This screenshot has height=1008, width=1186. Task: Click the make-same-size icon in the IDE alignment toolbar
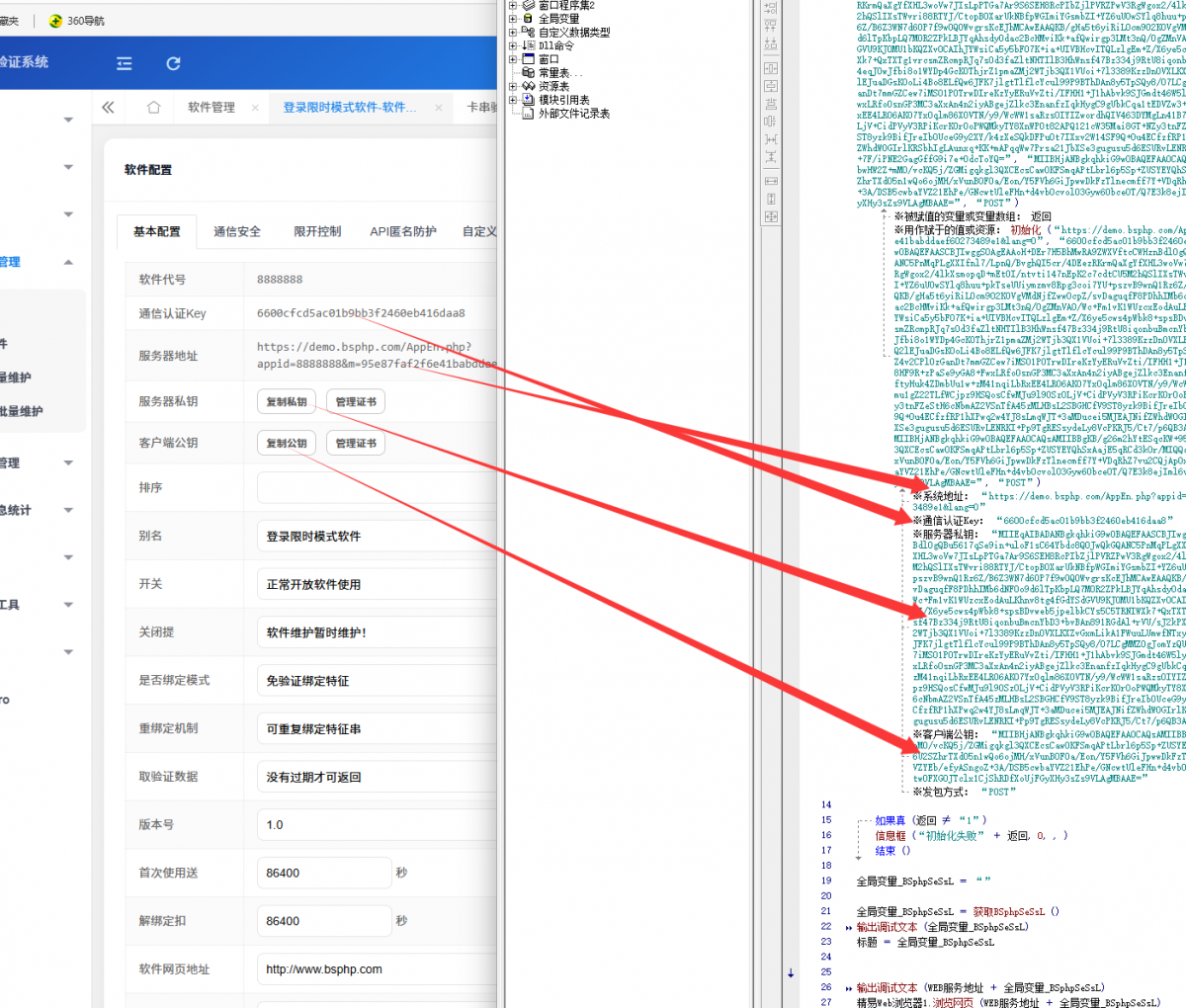coord(771,216)
